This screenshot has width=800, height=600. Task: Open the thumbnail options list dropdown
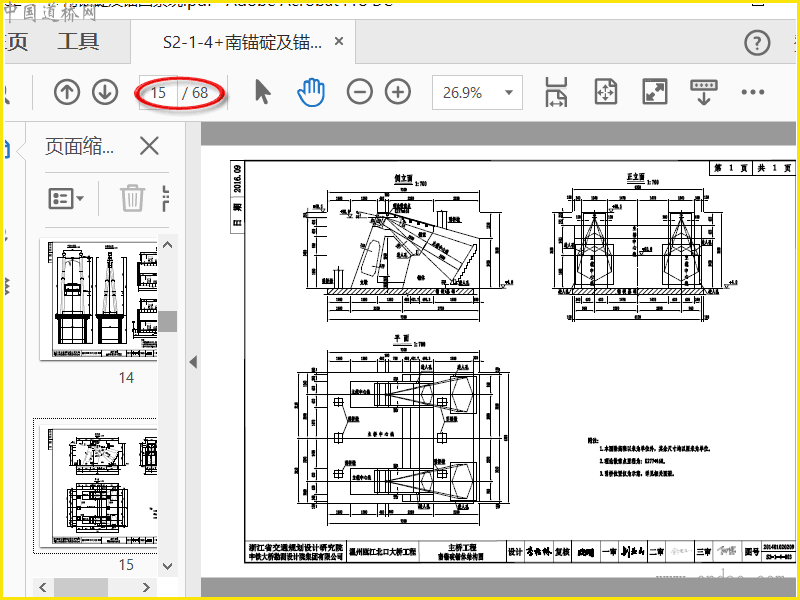[66, 198]
